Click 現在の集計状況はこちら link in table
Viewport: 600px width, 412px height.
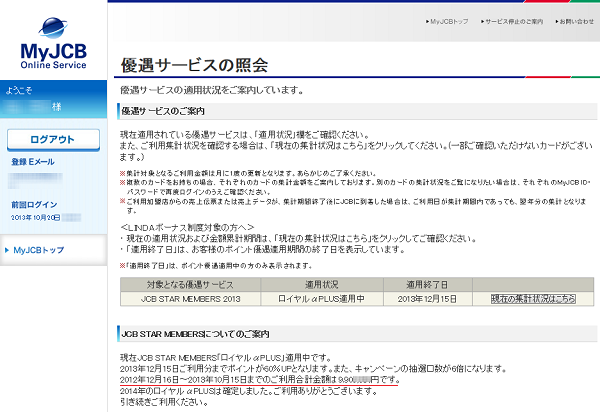pyautogui.click(x=533, y=299)
